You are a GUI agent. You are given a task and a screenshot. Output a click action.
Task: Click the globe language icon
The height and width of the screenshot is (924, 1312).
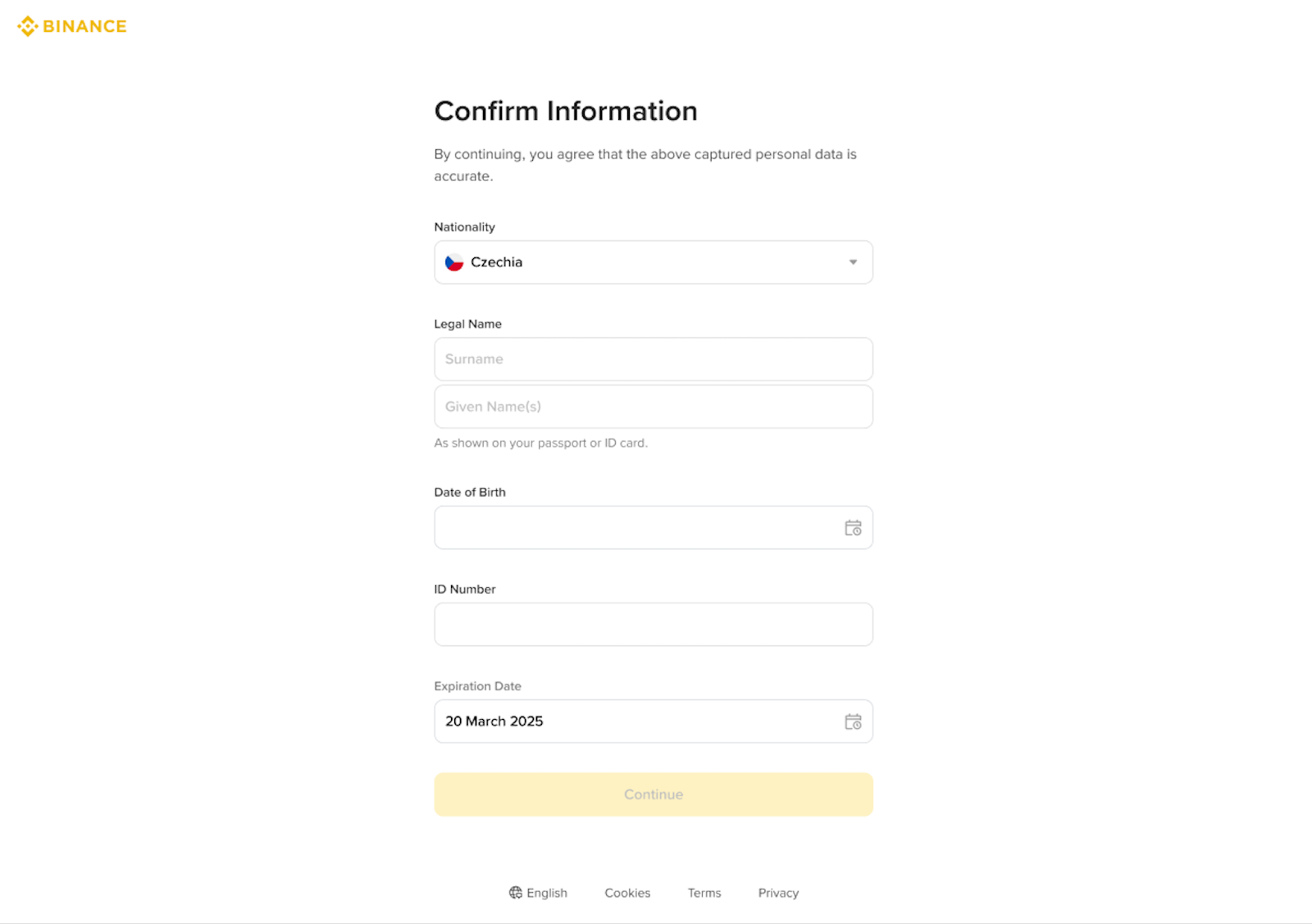(515, 893)
